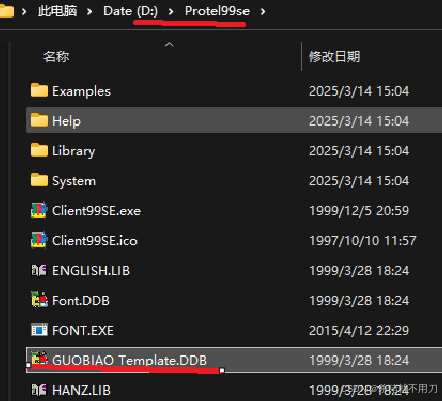
Task: Sort files by 名称 column header
Action: (x=56, y=56)
